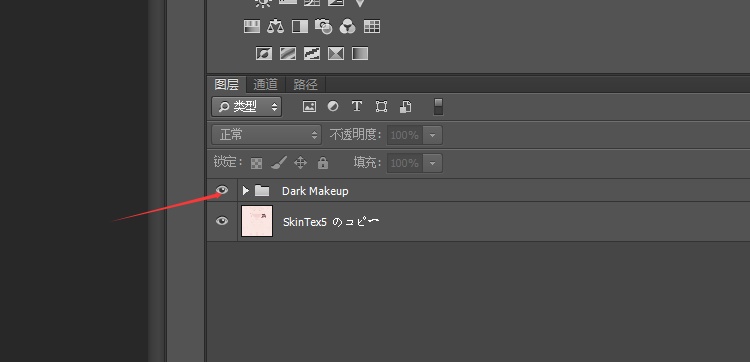The width and height of the screenshot is (750, 362).
Task: Add a Posterize adjustment layer
Action: pyautogui.click(x=288, y=53)
